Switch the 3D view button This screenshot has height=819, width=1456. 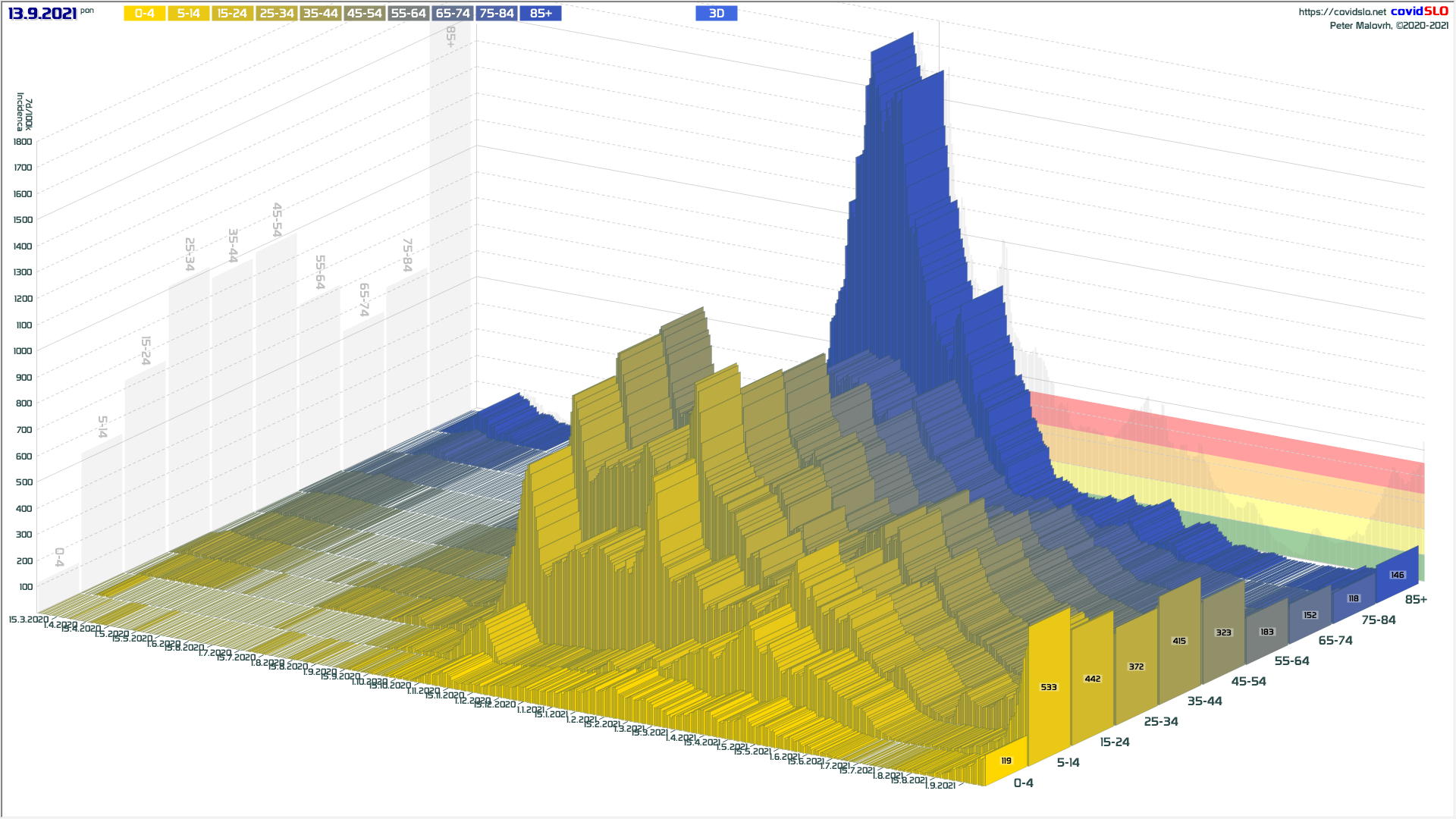click(716, 14)
